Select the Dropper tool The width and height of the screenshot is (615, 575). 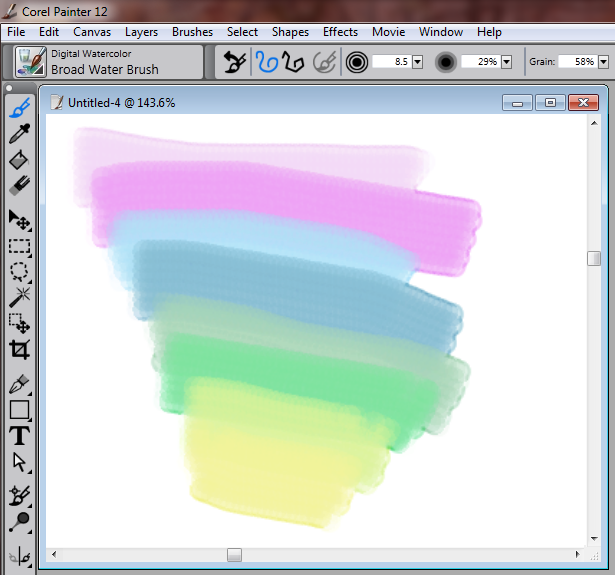pyautogui.click(x=19, y=133)
